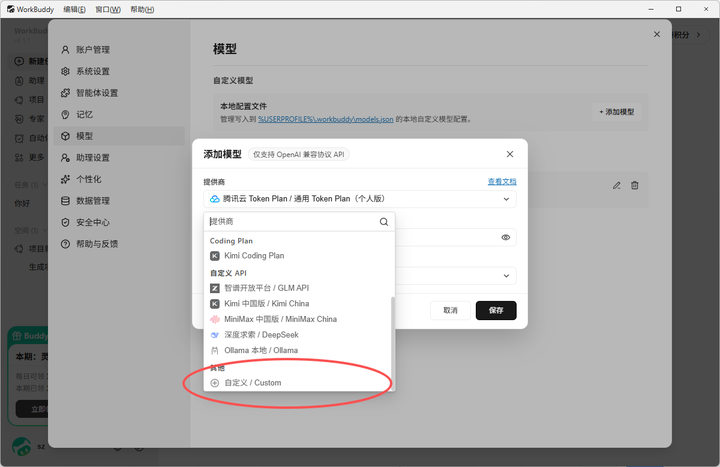The image size is (720, 467).
Task: Click WorkBuddy app logo in title bar
Action: click(x=11, y=9)
